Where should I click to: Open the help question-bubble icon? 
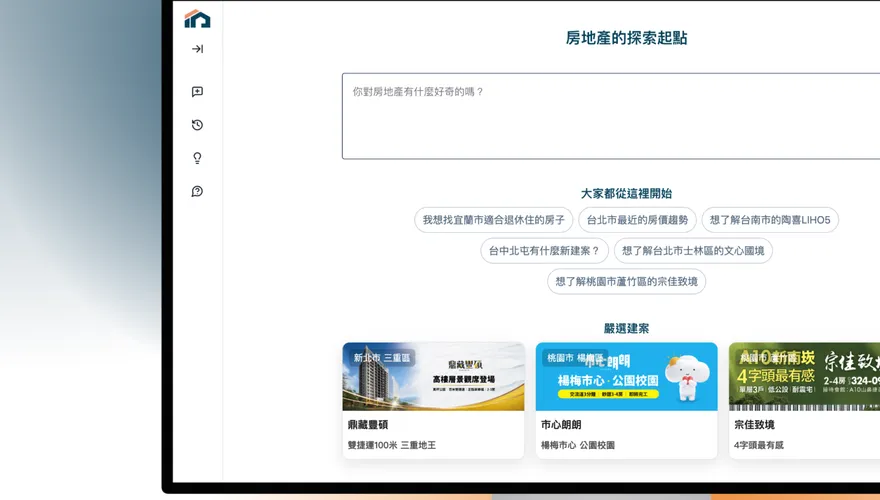[x=197, y=191]
